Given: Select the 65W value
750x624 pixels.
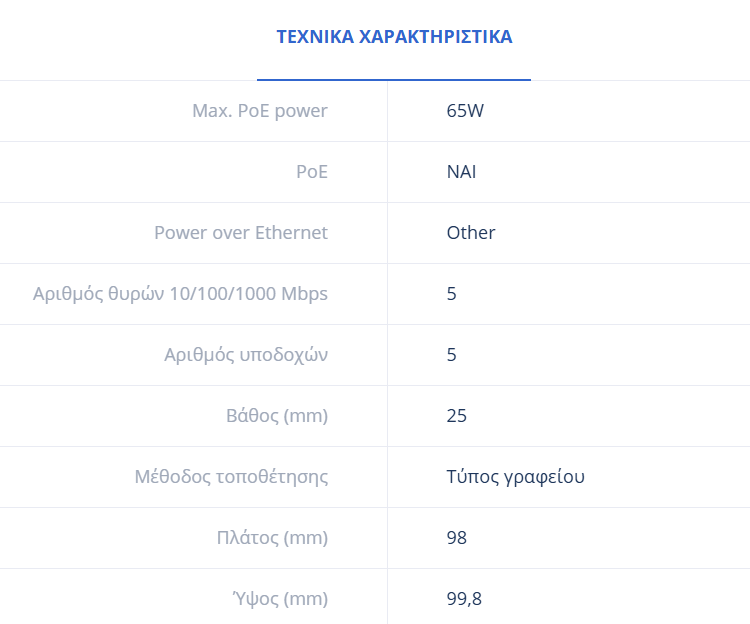Looking at the screenshot, I should pos(465,111).
